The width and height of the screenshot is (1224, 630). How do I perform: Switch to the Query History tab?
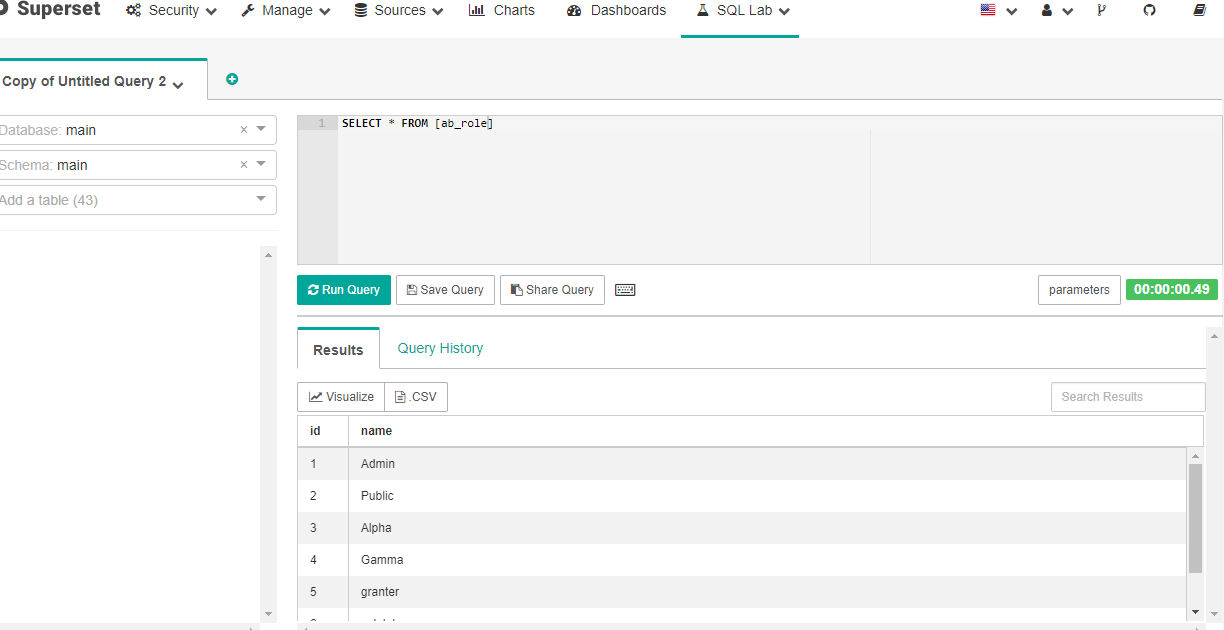(440, 348)
